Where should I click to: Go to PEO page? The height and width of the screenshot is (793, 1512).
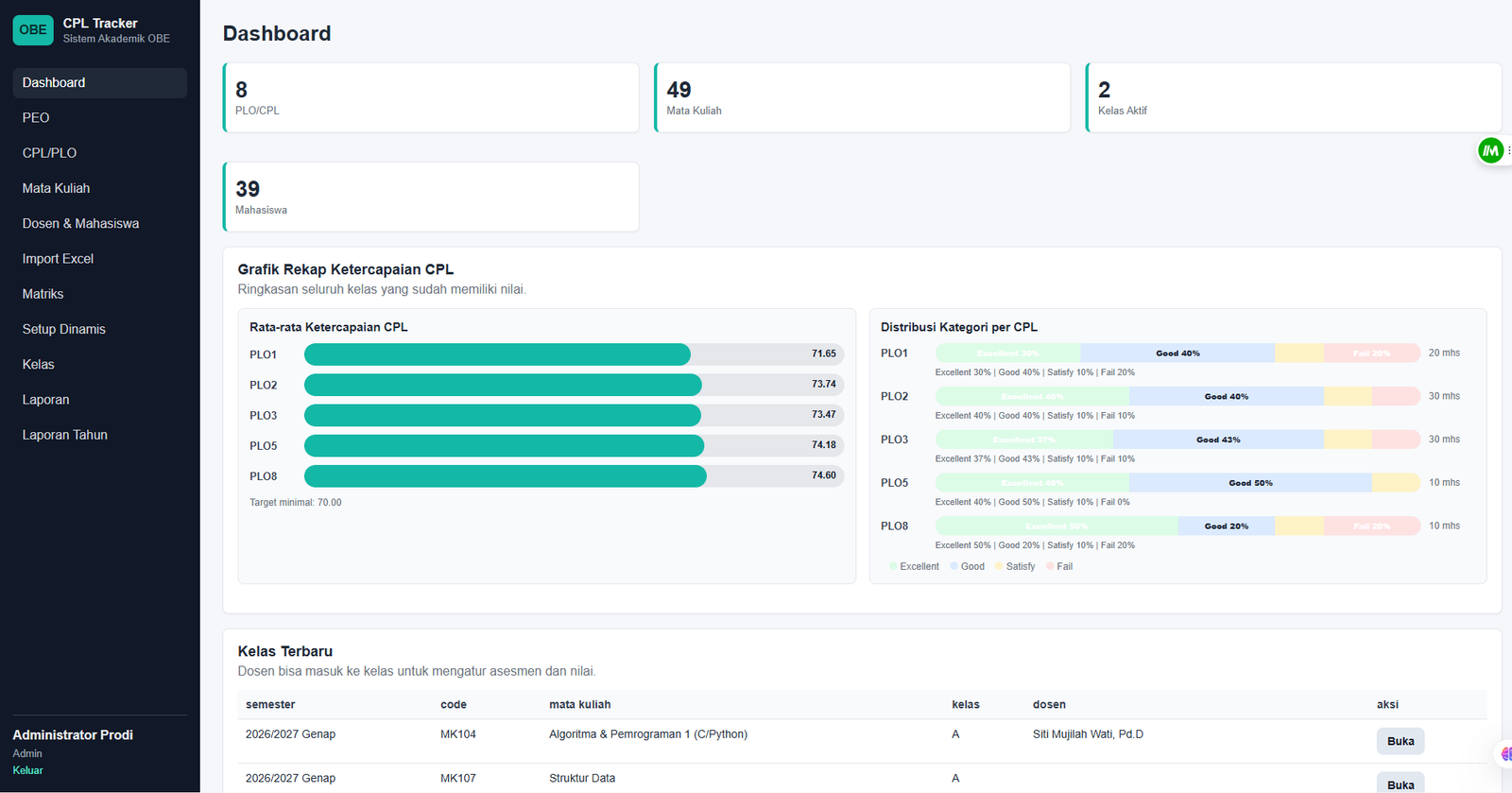pyautogui.click(x=100, y=118)
